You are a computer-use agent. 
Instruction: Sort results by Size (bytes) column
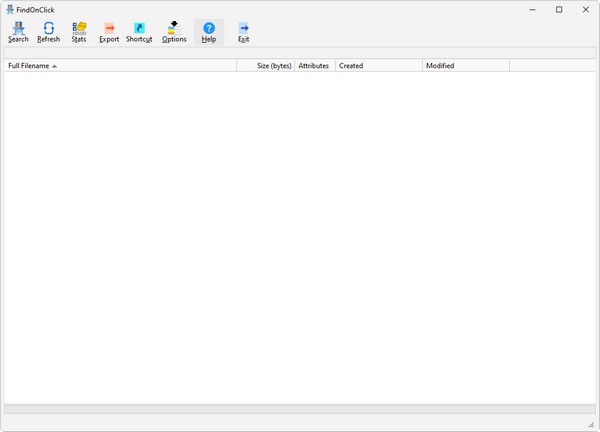[x=266, y=66]
